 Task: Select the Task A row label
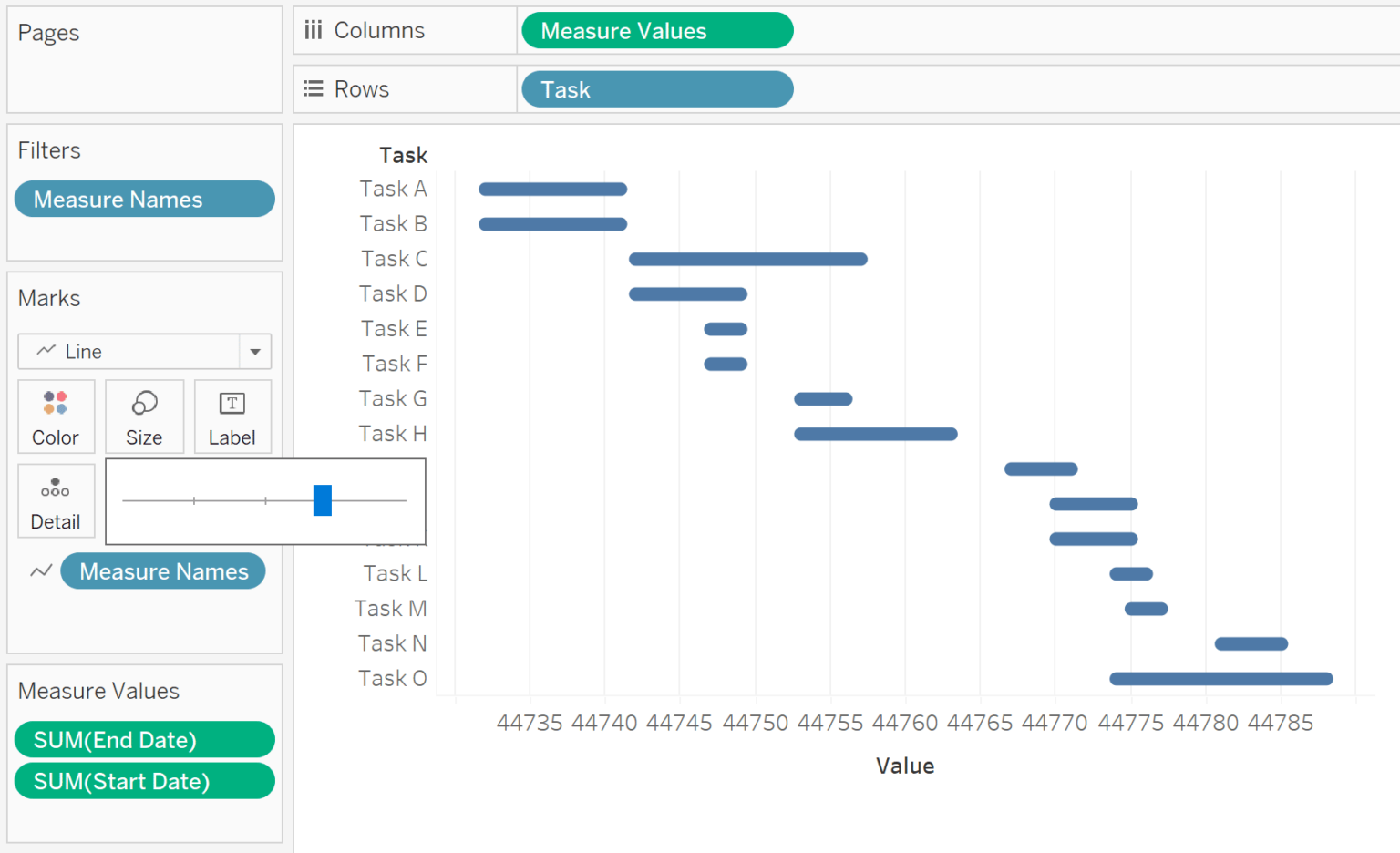393,188
